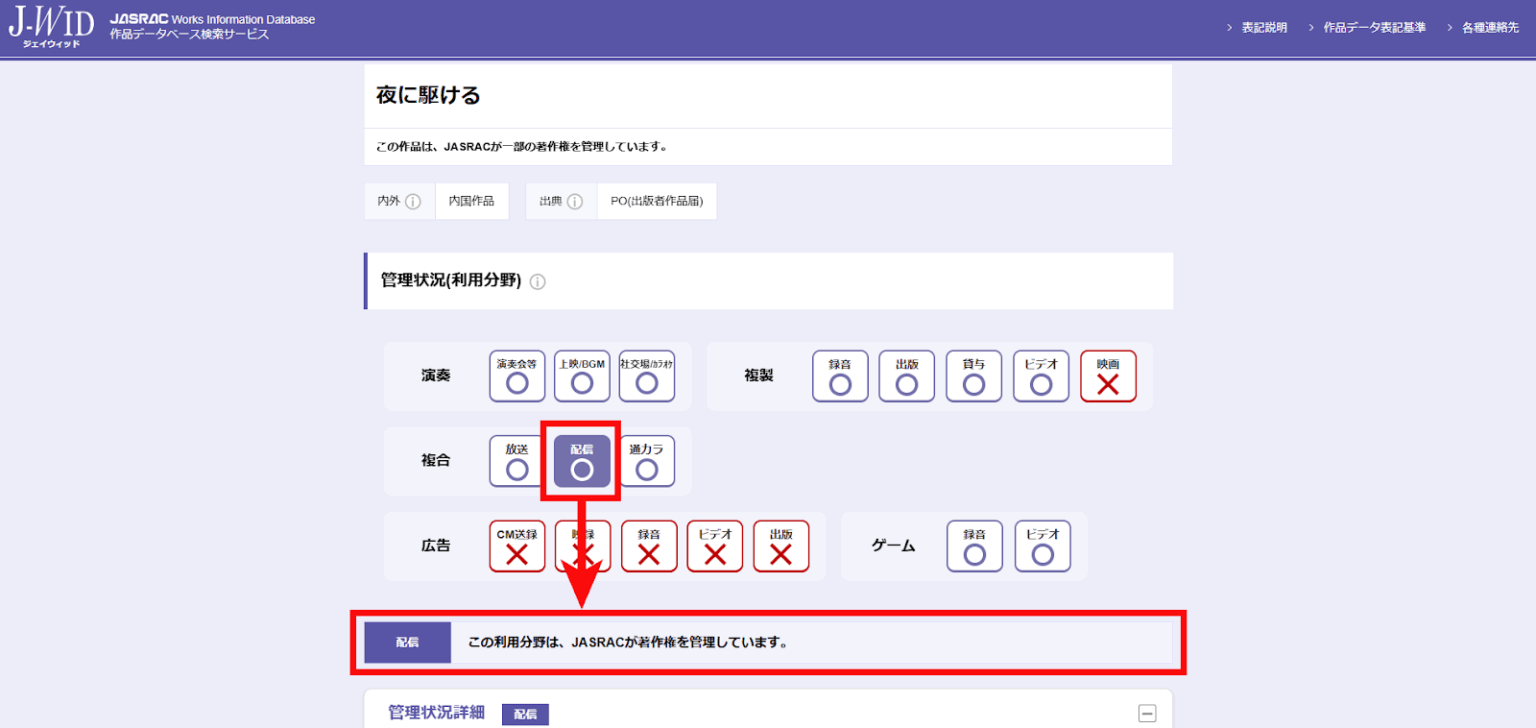Open the 管理状況(利用分野) info tooltip
Viewport: 1536px width, 728px height.
[537, 281]
